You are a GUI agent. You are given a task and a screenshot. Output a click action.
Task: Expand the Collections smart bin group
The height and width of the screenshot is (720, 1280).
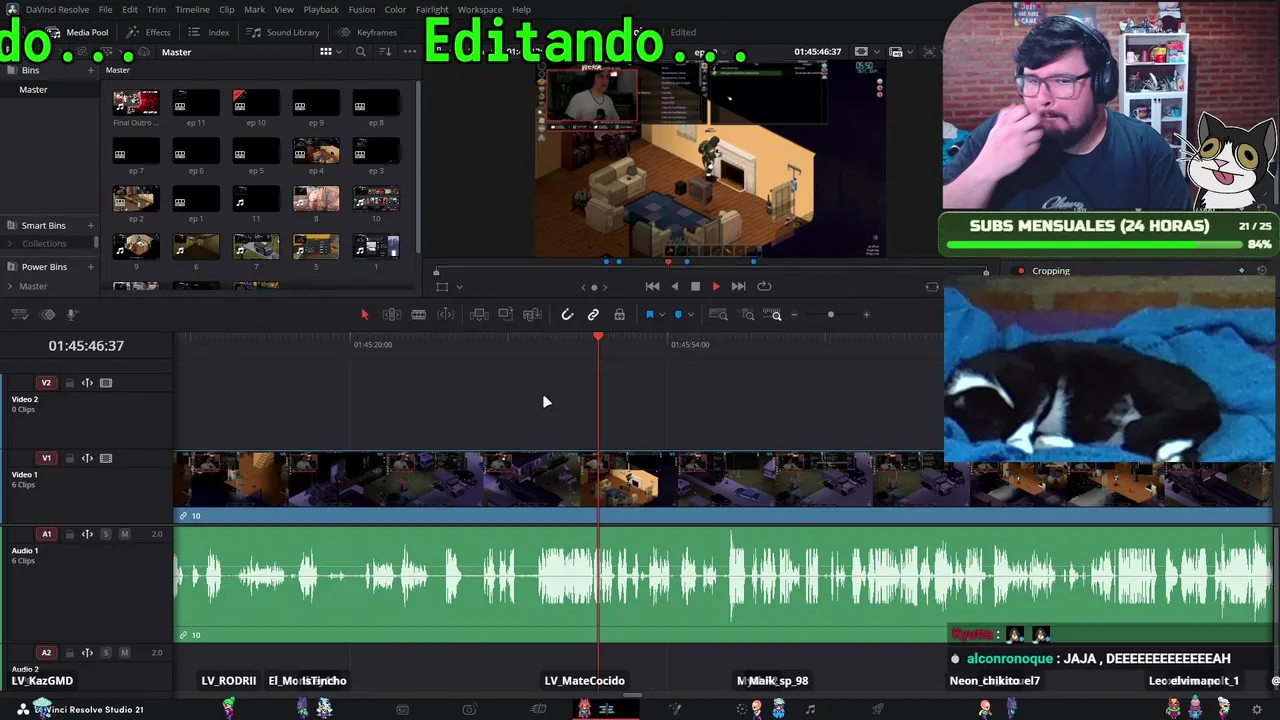click(12, 244)
